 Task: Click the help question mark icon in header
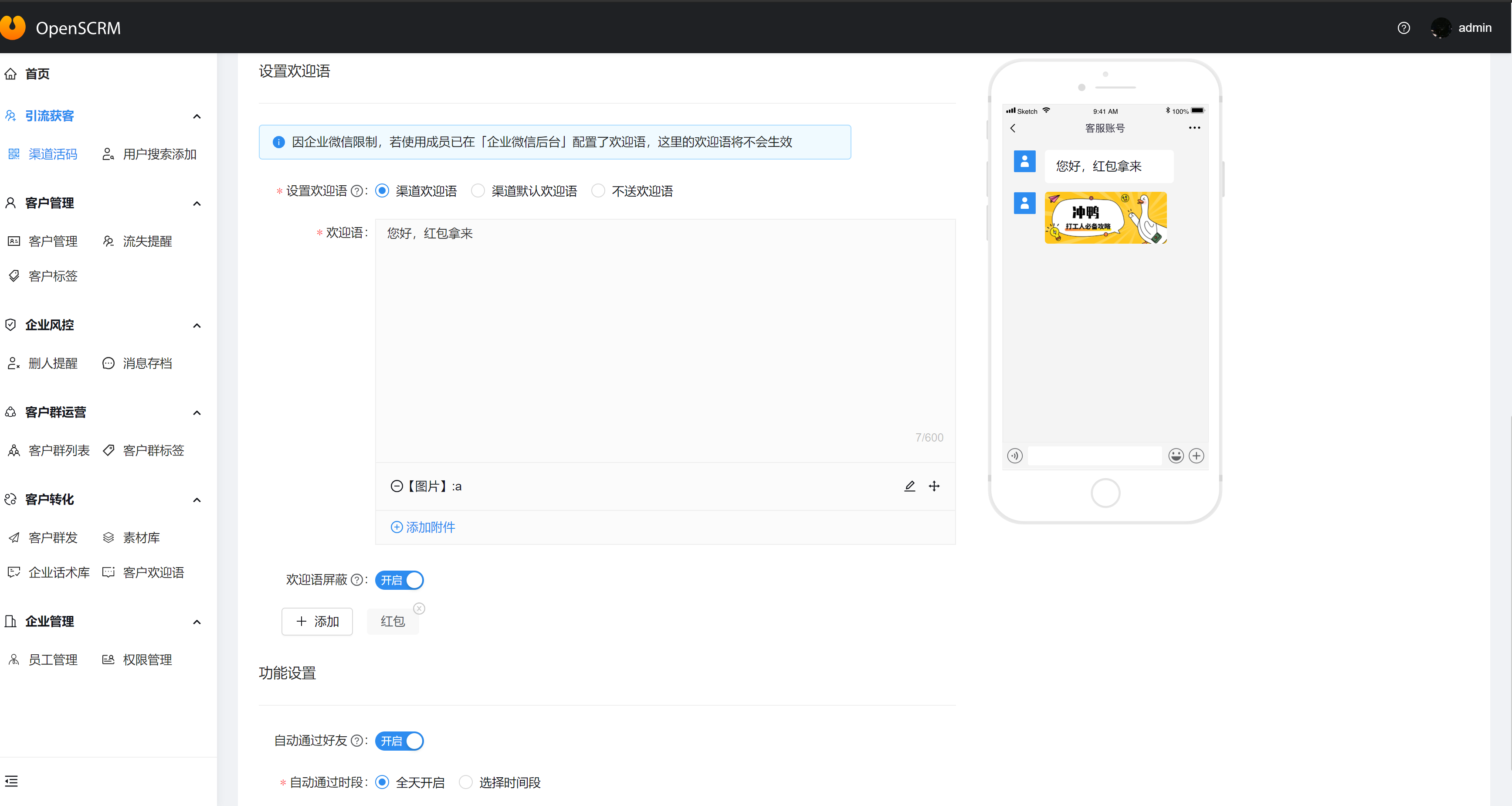(x=1404, y=28)
